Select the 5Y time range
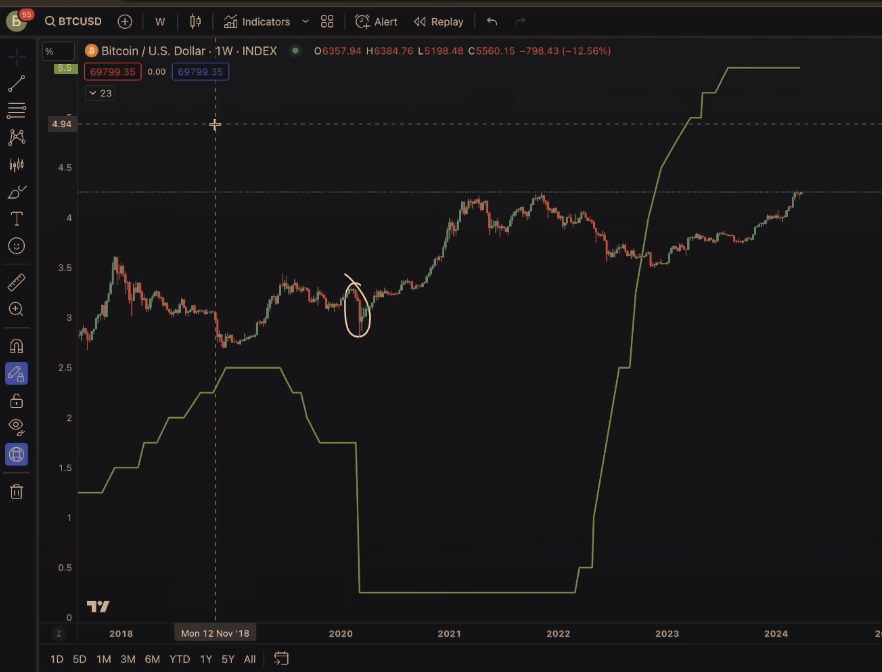This screenshot has width=882, height=672. 228,659
